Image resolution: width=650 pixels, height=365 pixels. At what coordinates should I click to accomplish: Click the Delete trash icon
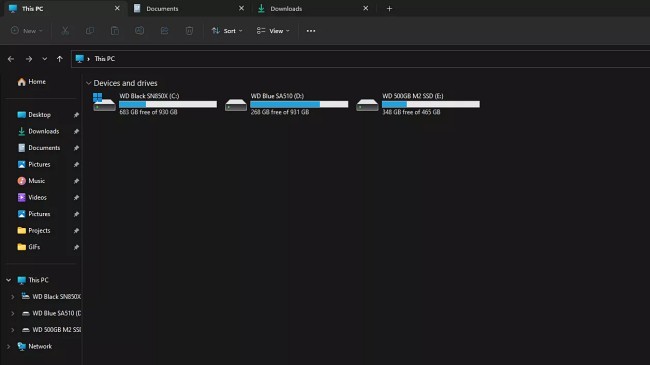pos(189,31)
